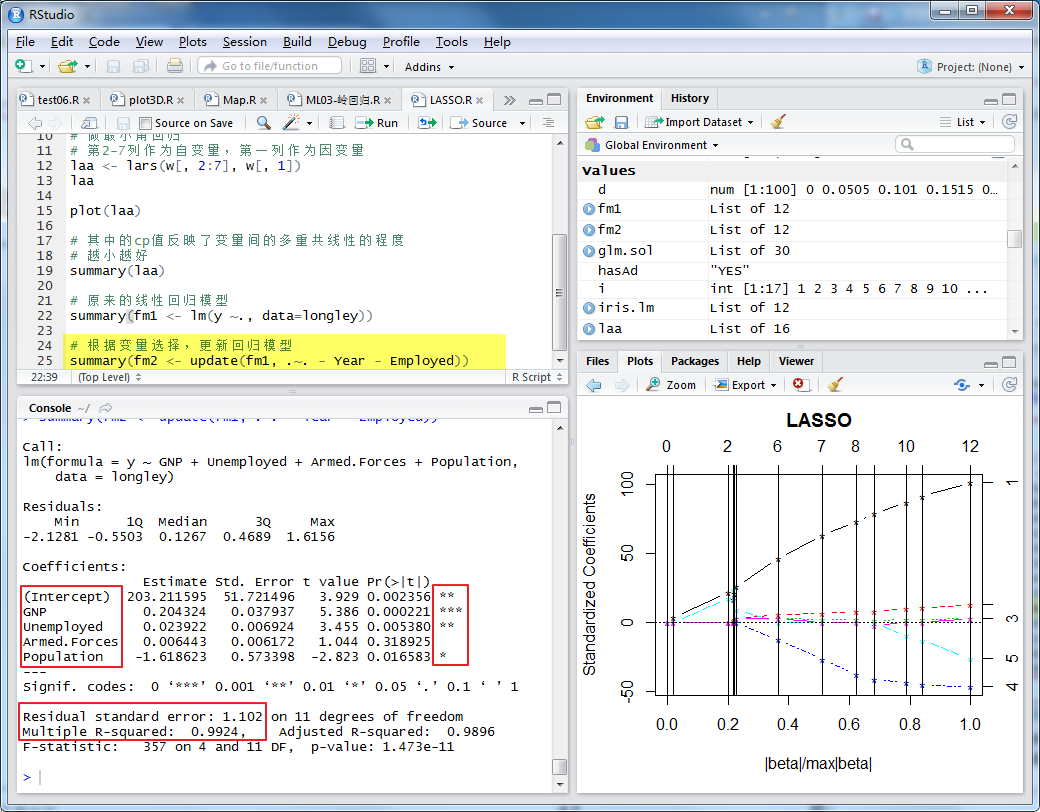
Task: Click the open file folder icon in the main toolbar
Action: (x=66, y=66)
